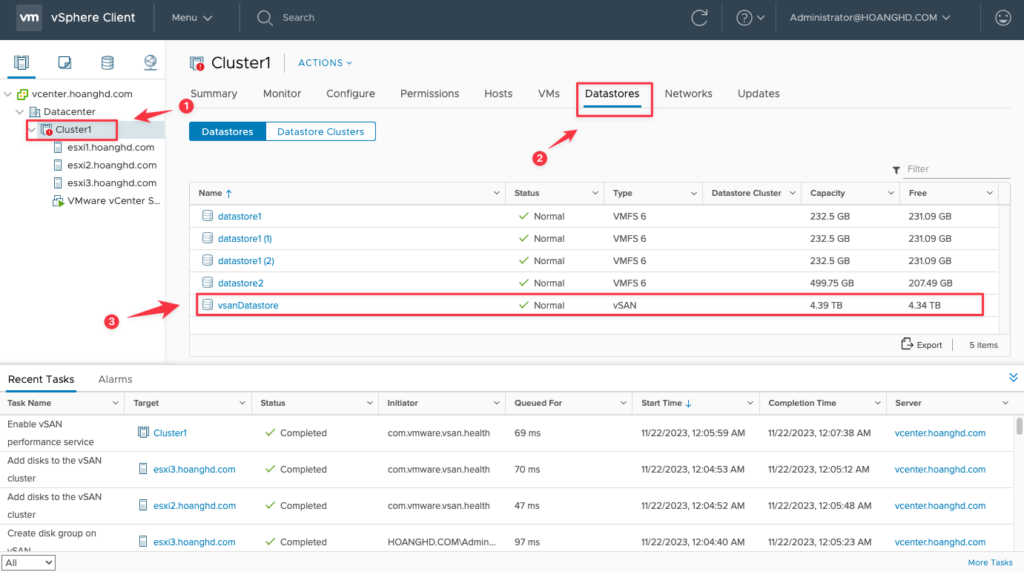Switch to the Updates tab
The width and height of the screenshot is (1024, 572).
click(x=758, y=93)
